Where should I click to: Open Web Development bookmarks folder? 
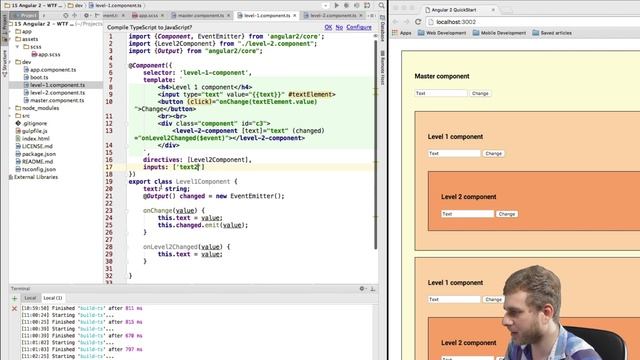pos(442,33)
